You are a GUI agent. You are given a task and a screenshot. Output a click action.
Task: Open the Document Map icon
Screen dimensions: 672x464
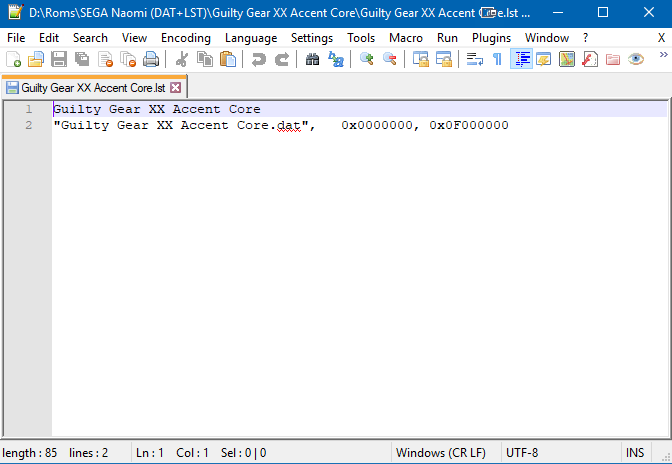click(x=567, y=59)
